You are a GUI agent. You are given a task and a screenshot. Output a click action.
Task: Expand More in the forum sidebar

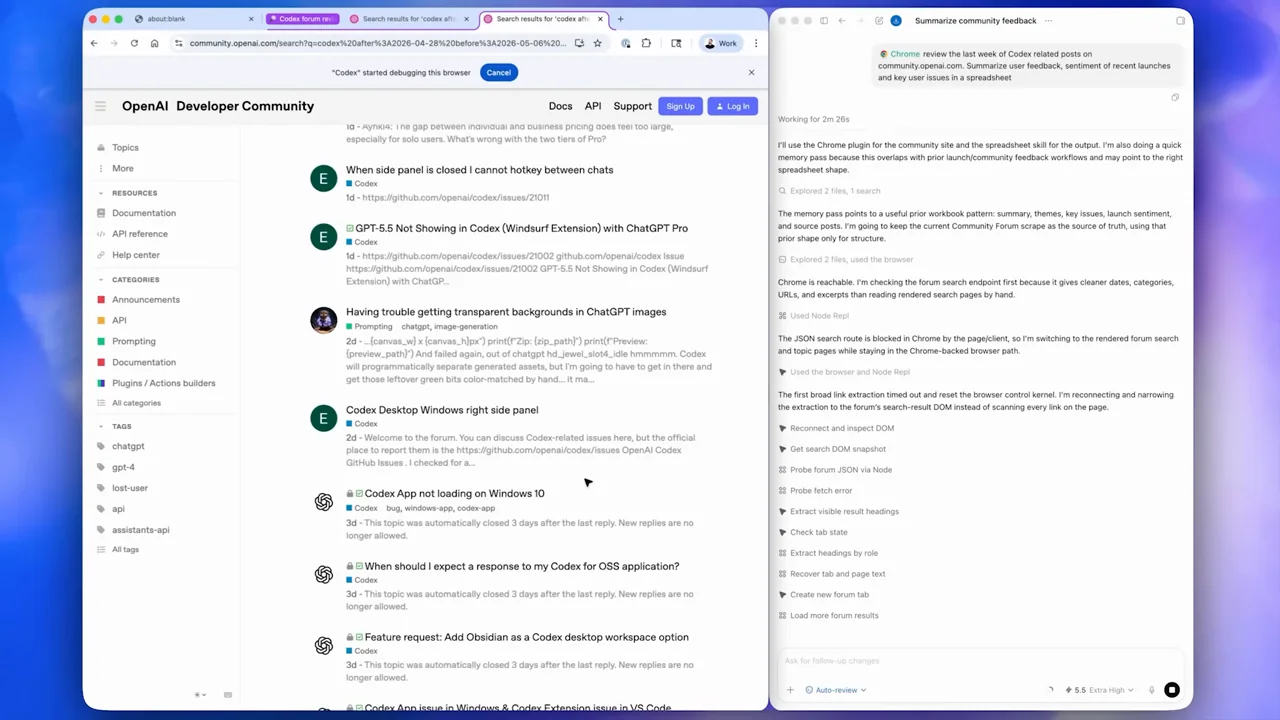tap(123, 168)
